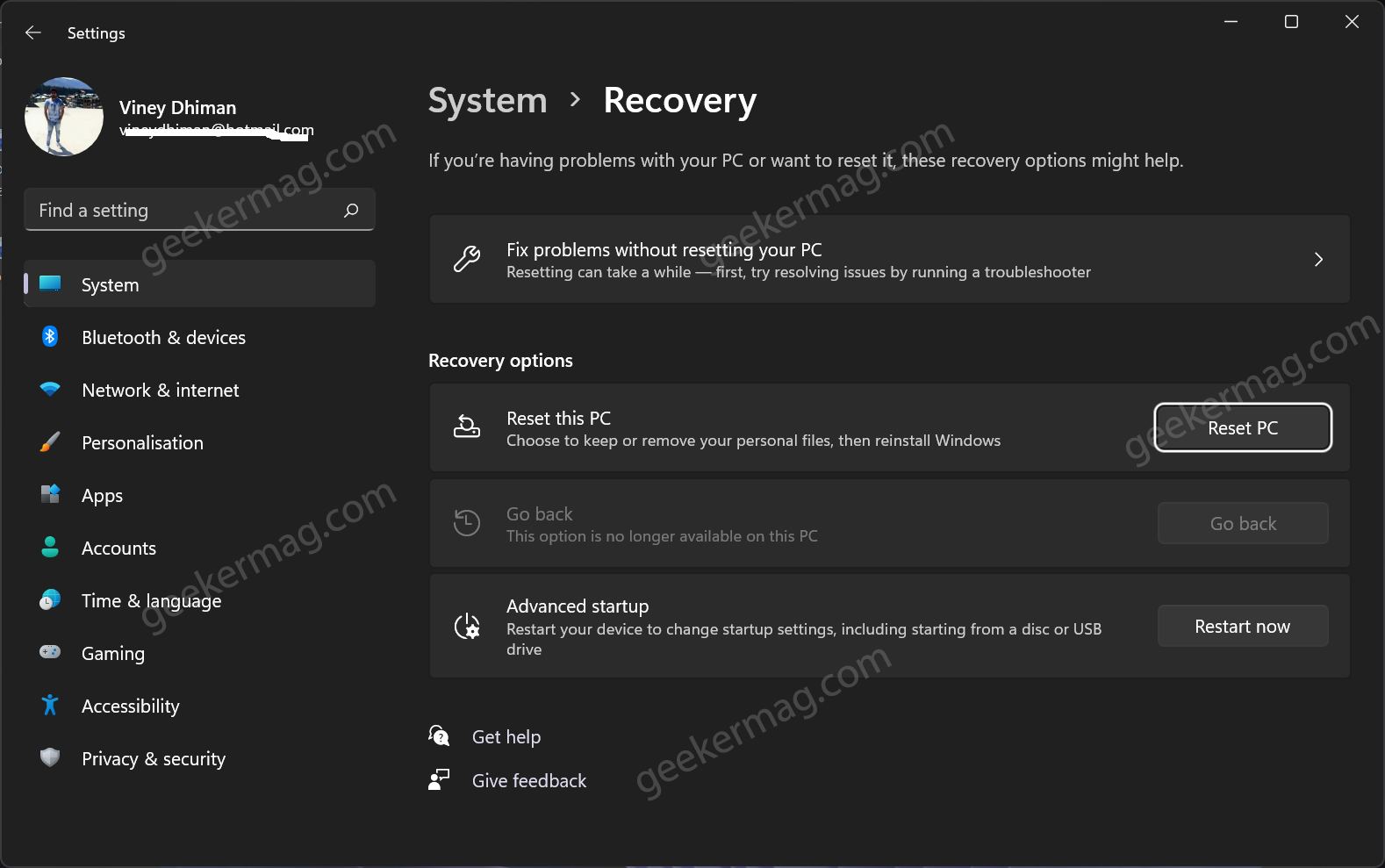The height and width of the screenshot is (868, 1385).
Task: Open the Get help link
Action: [506, 737]
